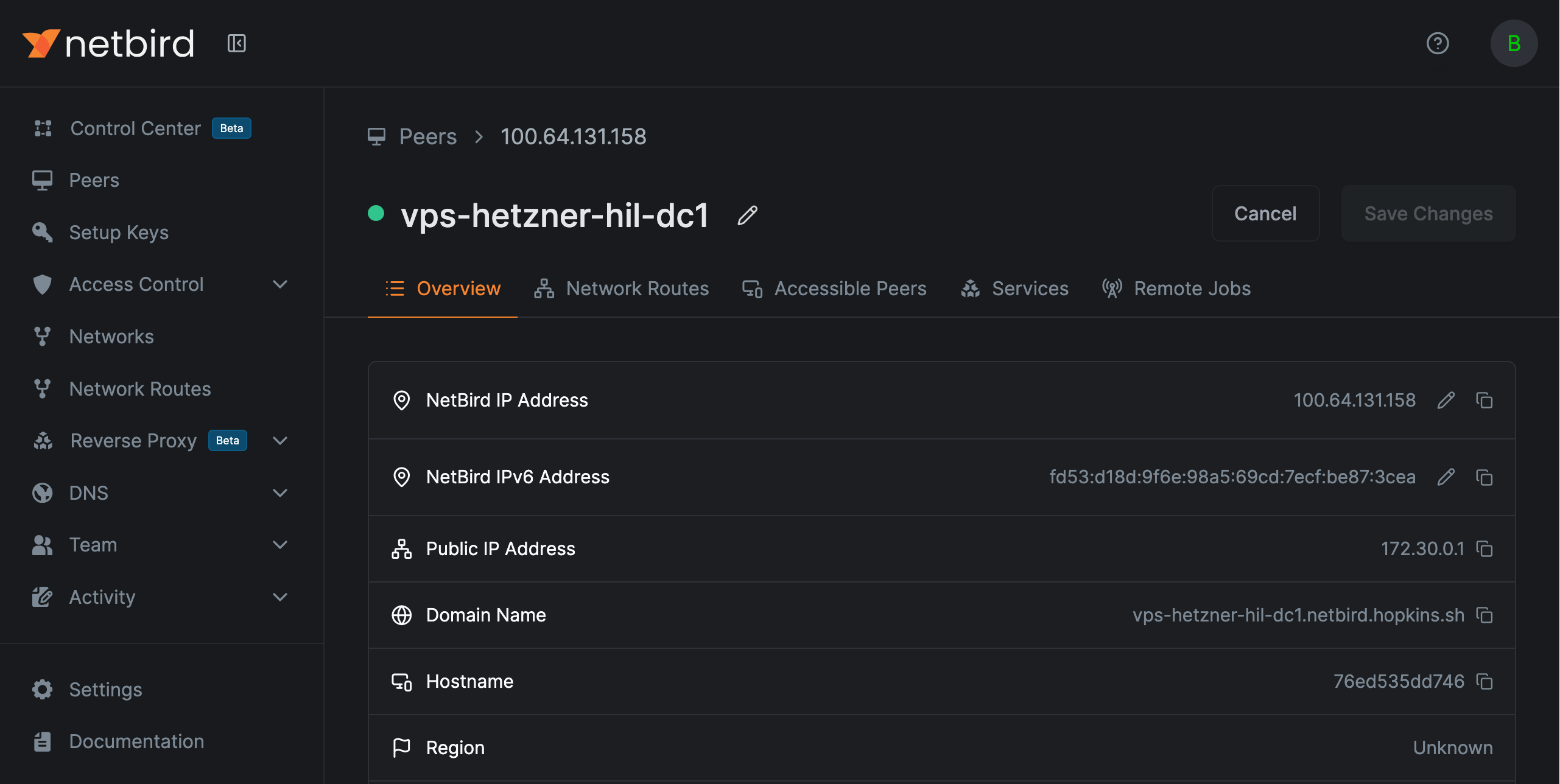
Task: Open the Settings page link
Action: coord(105,689)
